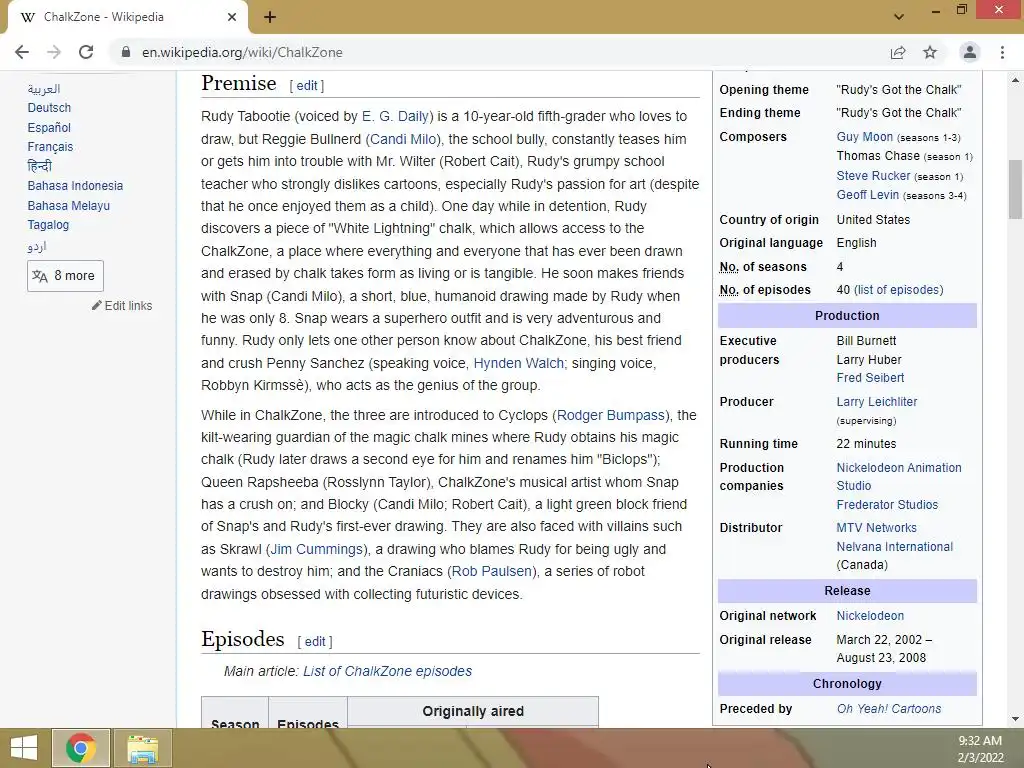This screenshot has height=768, width=1024.
Task: Open the tab search chevron dropdown
Action: click(899, 17)
